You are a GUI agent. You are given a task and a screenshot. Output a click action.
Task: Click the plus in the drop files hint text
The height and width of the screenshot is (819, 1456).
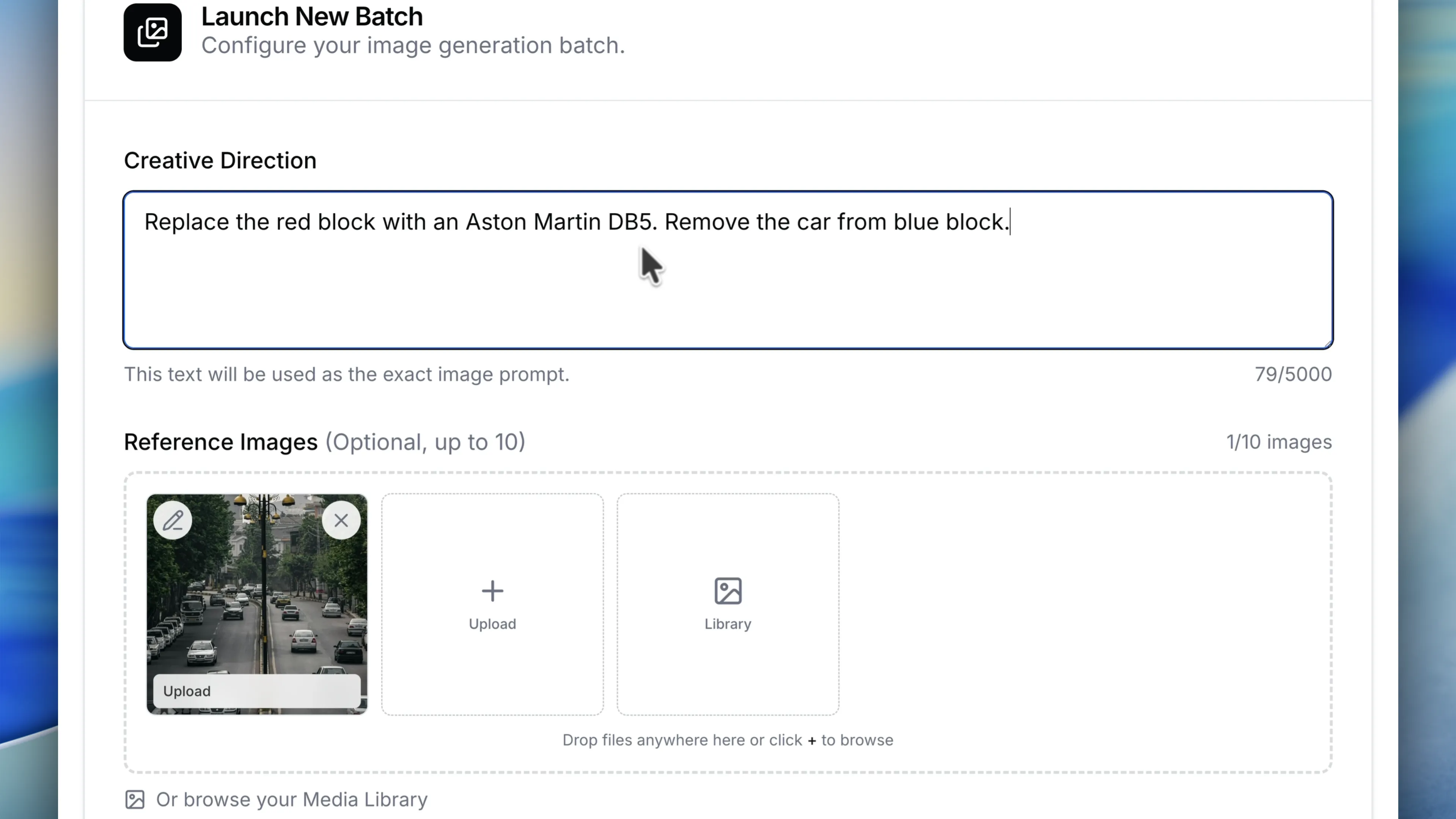[812, 740]
